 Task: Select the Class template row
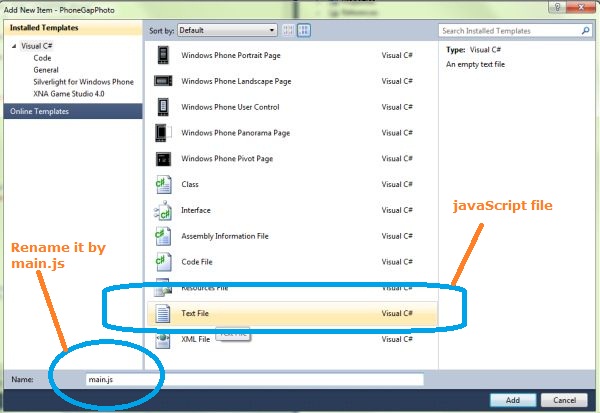(292, 184)
